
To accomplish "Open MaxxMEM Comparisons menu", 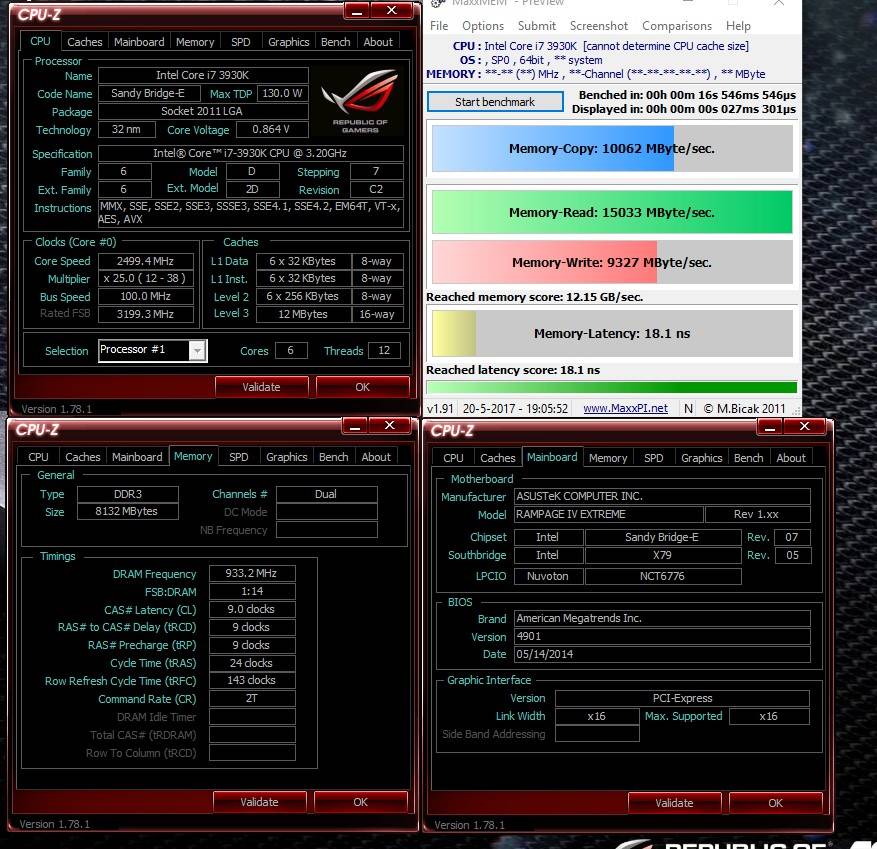I will (x=677, y=26).
